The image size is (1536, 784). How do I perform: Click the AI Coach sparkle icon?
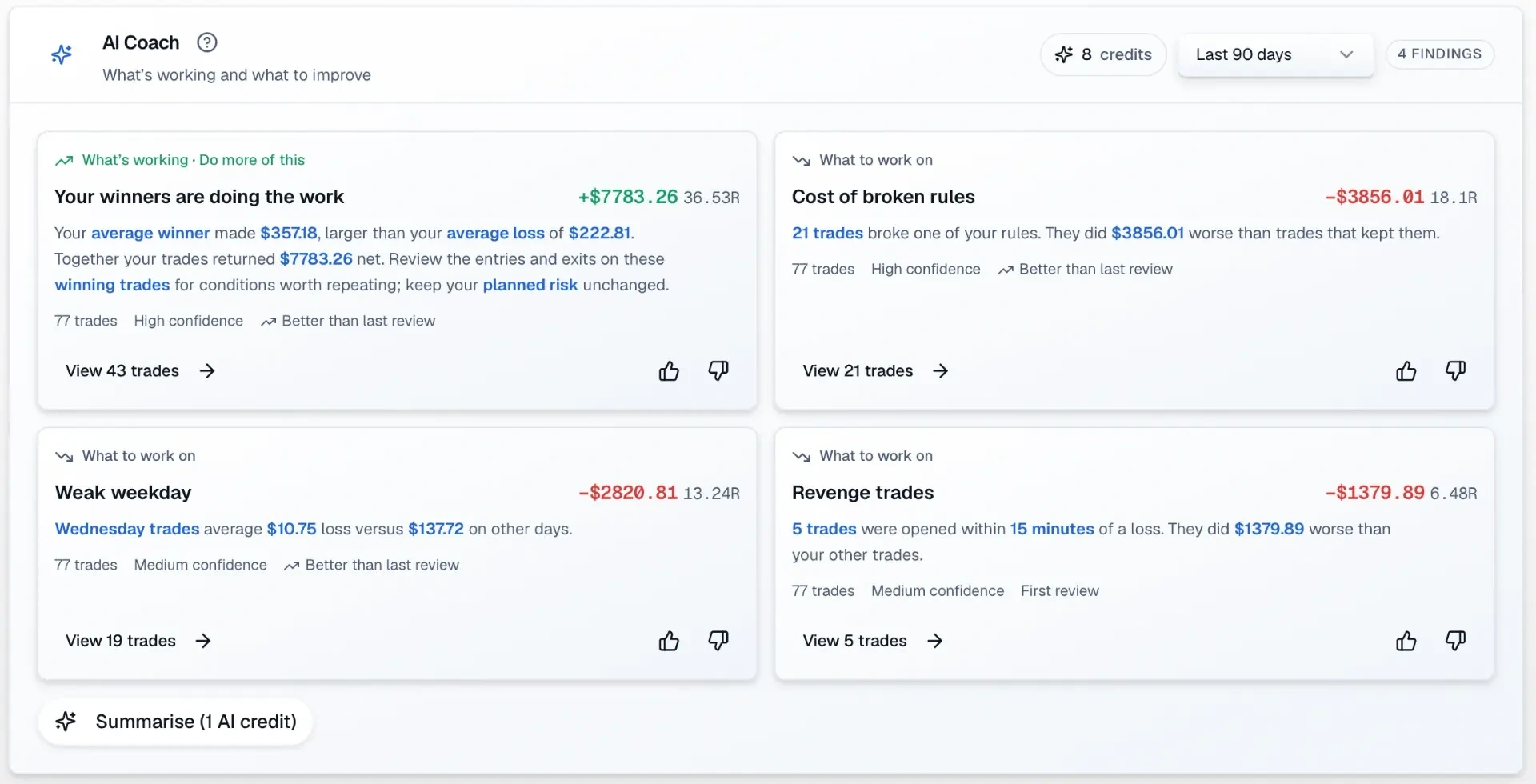(x=62, y=54)
